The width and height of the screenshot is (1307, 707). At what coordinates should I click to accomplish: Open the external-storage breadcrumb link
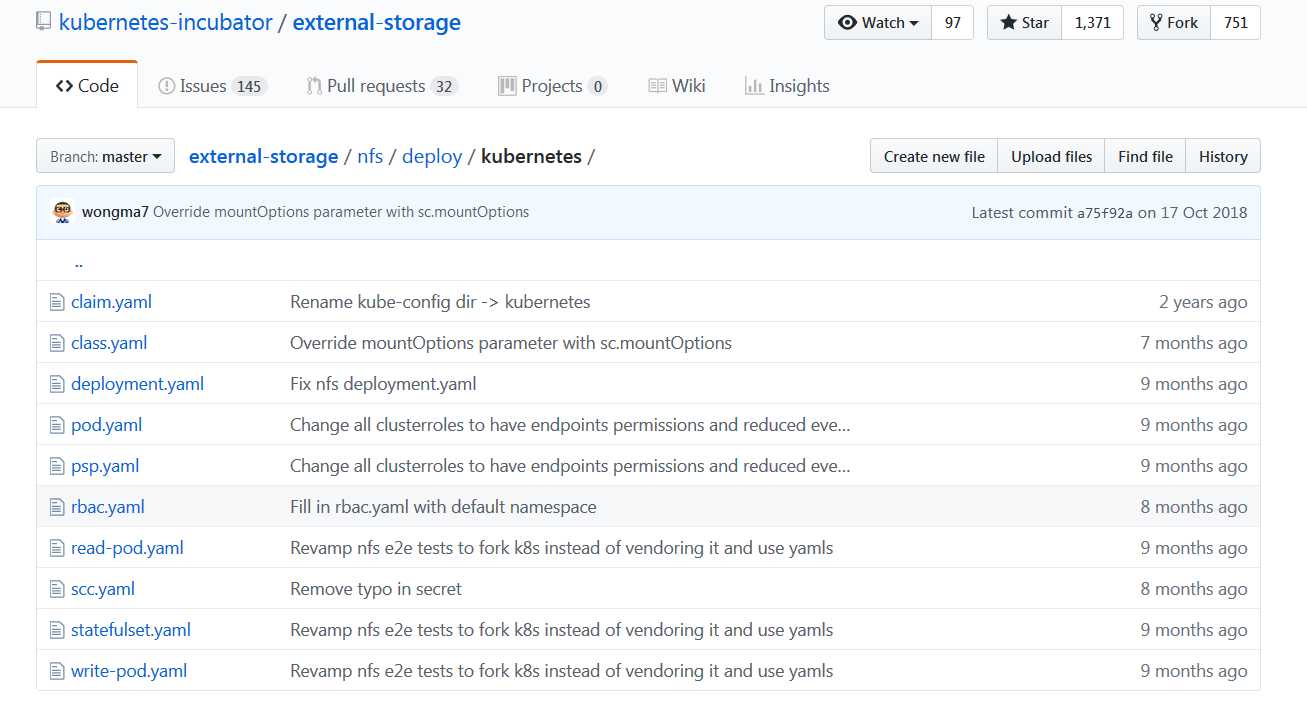(x=264, y=157)
